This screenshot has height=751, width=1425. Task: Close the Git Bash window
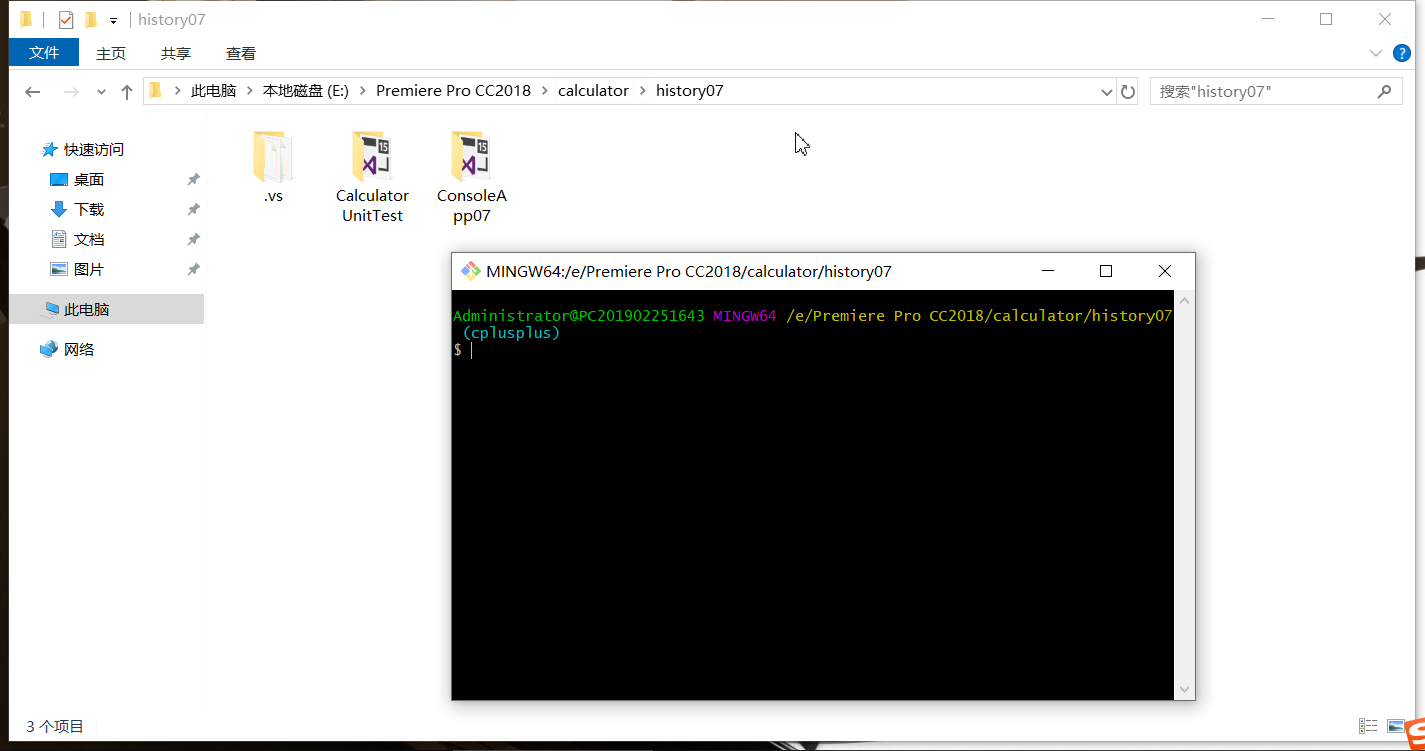coord(1165,271)
